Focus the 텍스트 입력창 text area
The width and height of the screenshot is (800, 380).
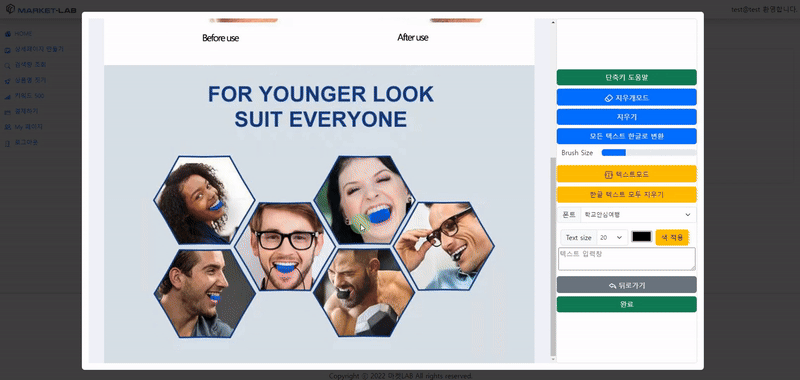(627, 259)
